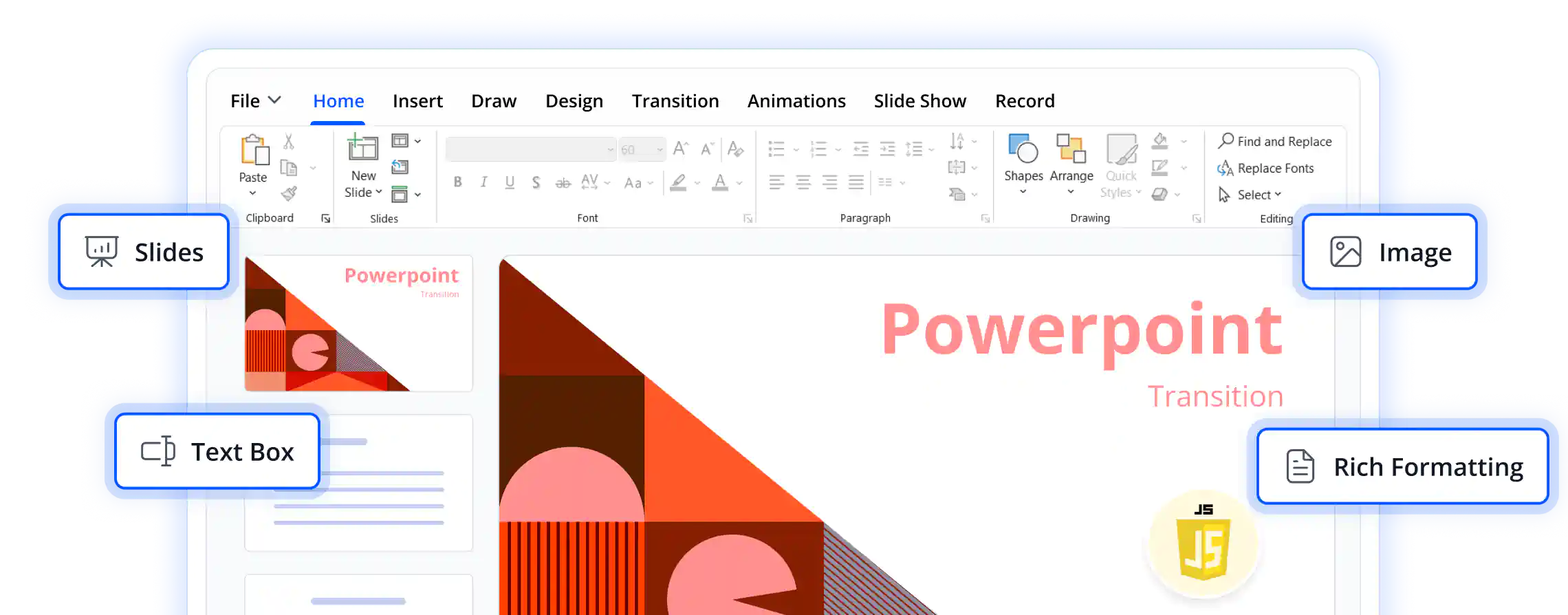Image resolution: width=1568 pixels, height=615 pixels.
Task: Add a New Slide
Action: [x=362, y=166]
